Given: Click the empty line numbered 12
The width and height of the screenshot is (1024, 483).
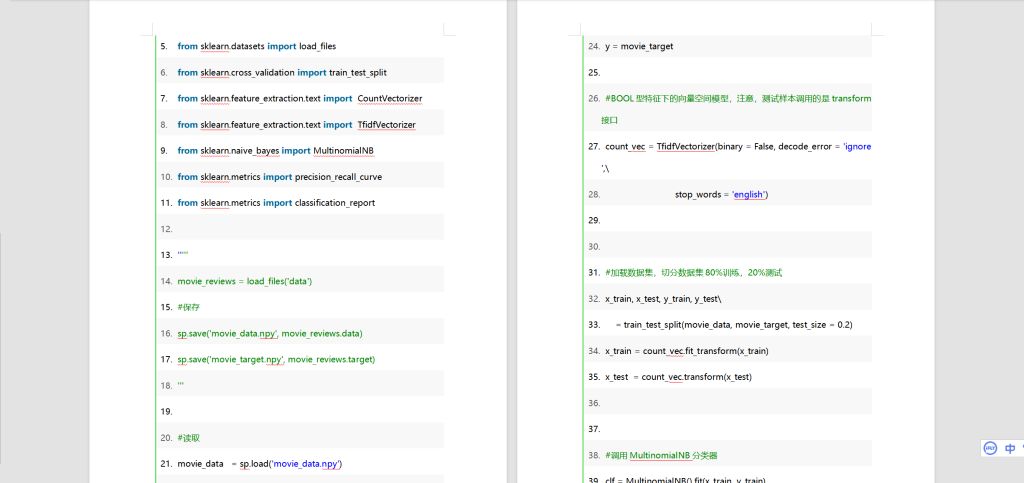Looking at the screenshot, I should point(300,229).
